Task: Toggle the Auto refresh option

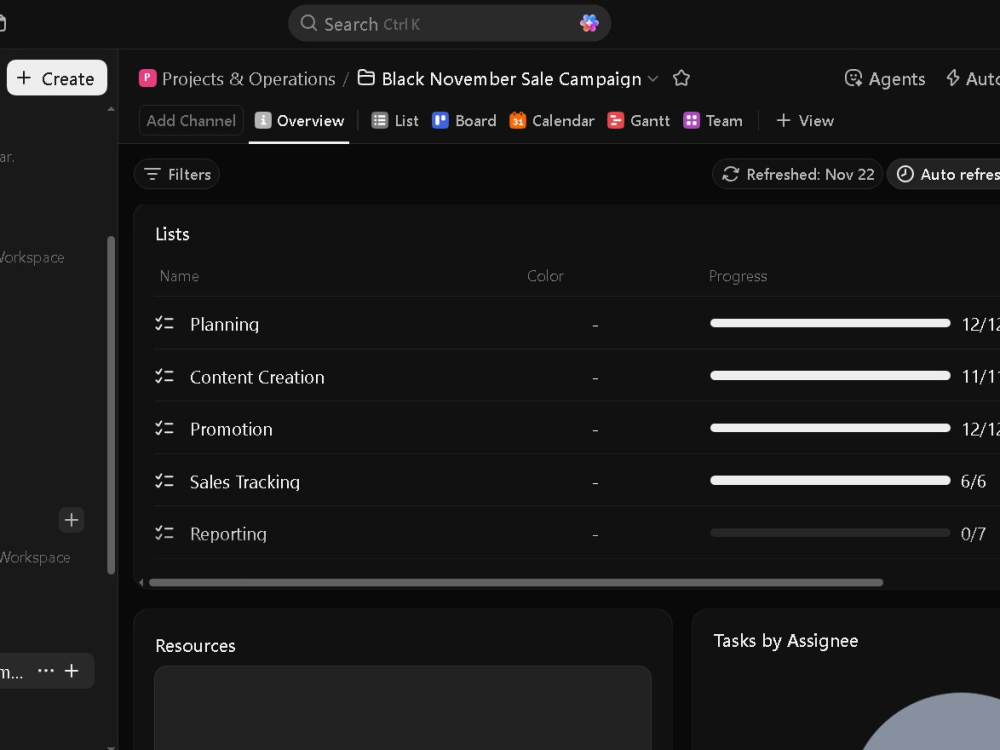Action: pos(946,174)
